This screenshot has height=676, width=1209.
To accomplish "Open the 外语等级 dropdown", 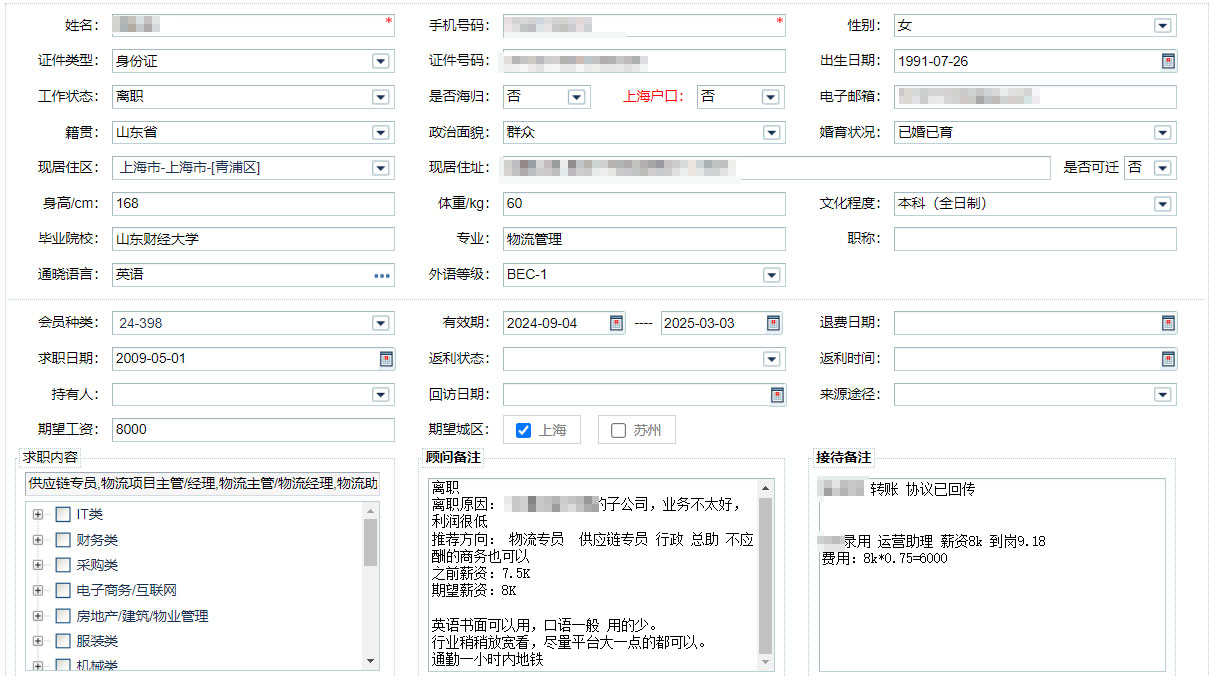I will pos(771,275).
